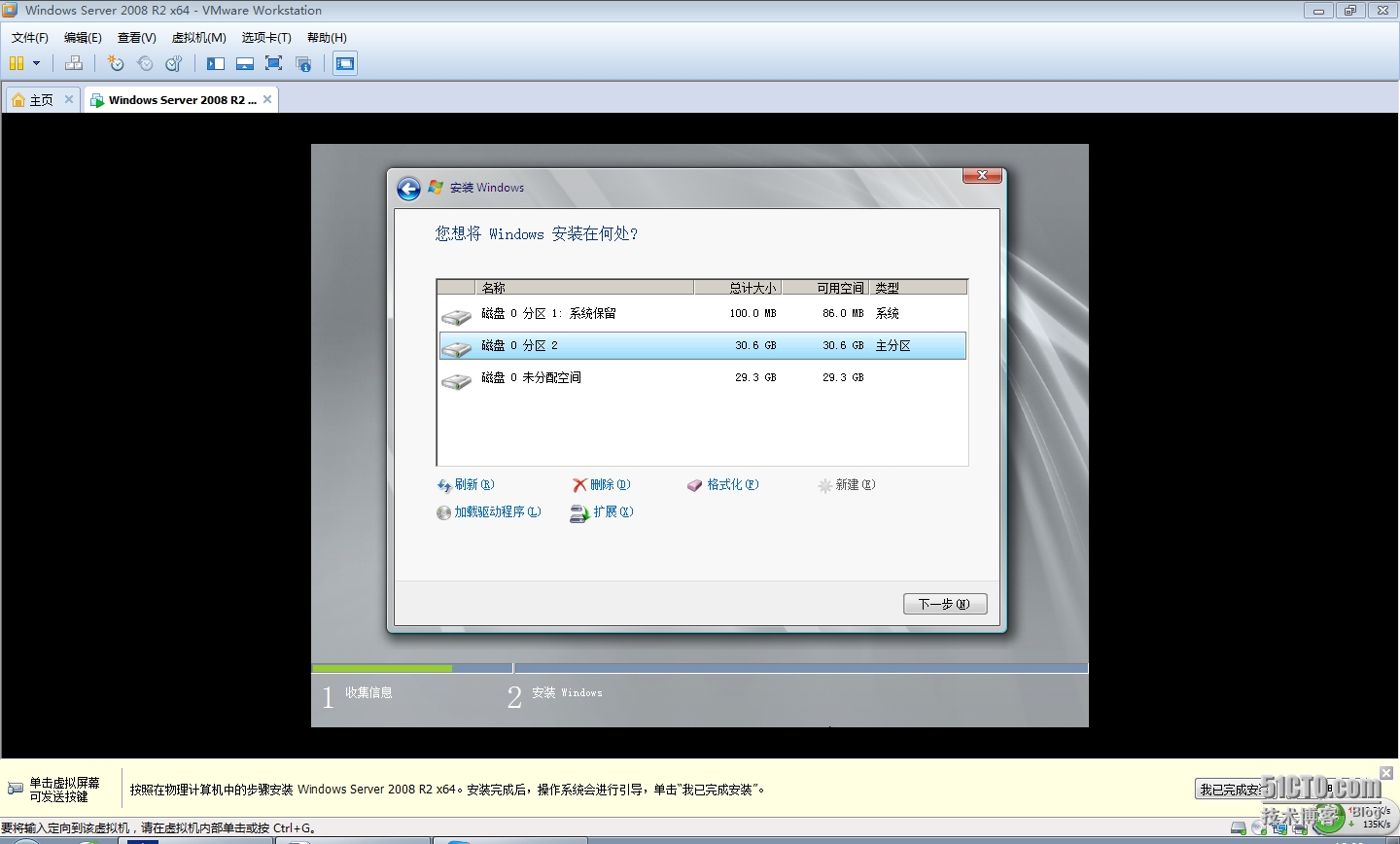The height and width of the screenshot is (844, 1400).
Task: Close the Windows Server 2008 R2 tab
Action: [267, 99]
